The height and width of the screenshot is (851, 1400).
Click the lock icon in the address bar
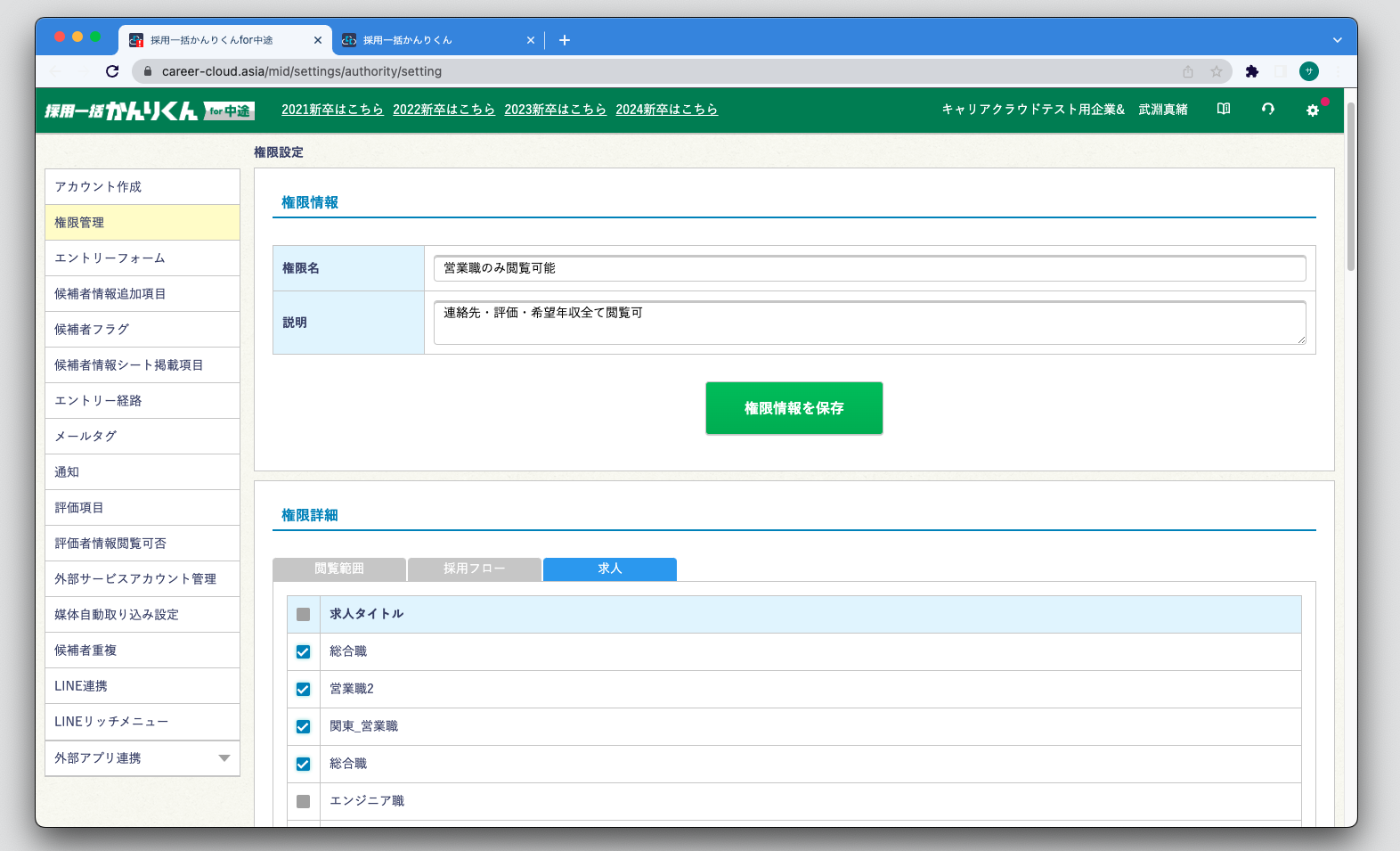point(148,71)
